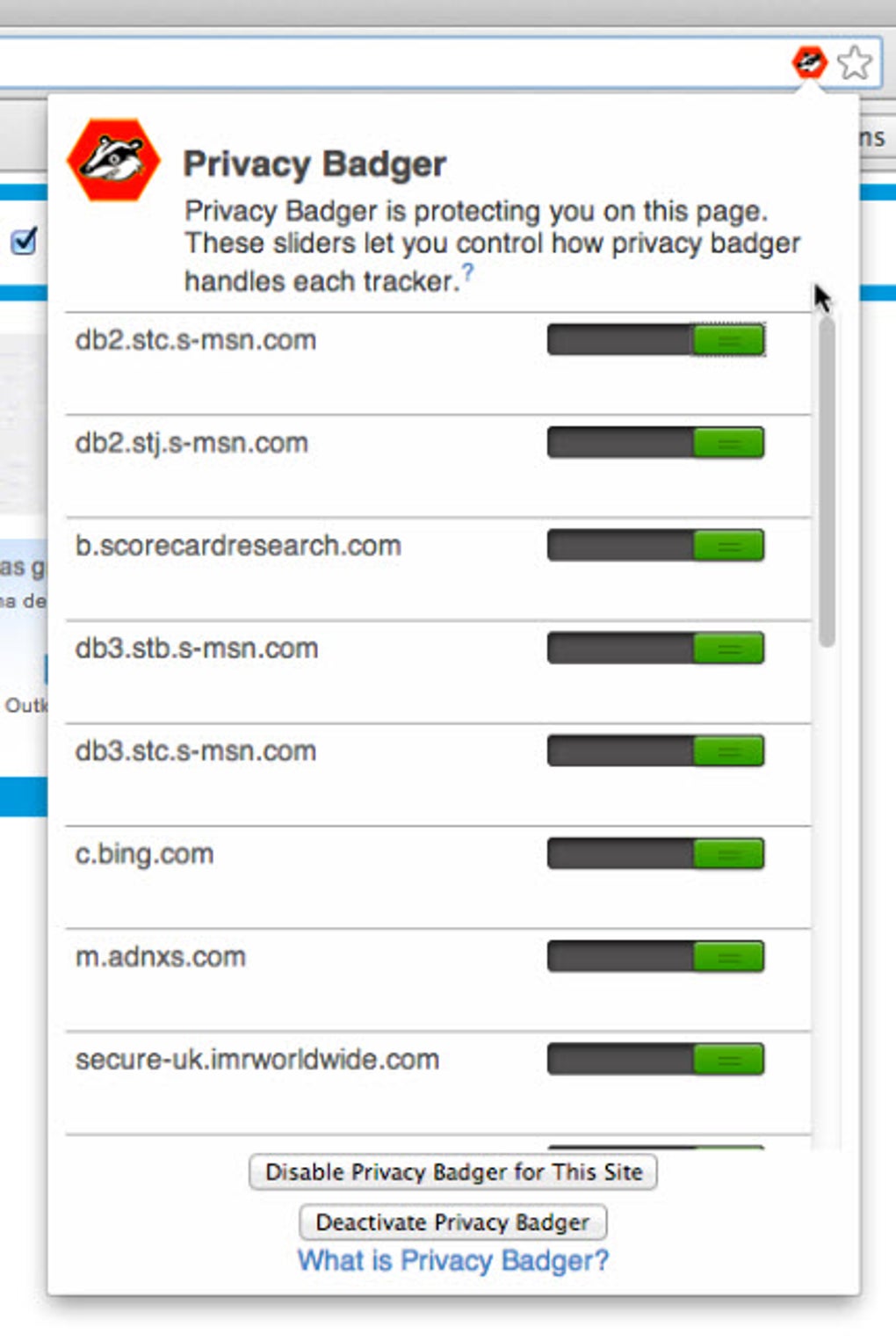The height and width of the screenshot is (1341, 896).
Task: Move the db3.stb.s-msn.com slider
Action: [x=728, y=649]
